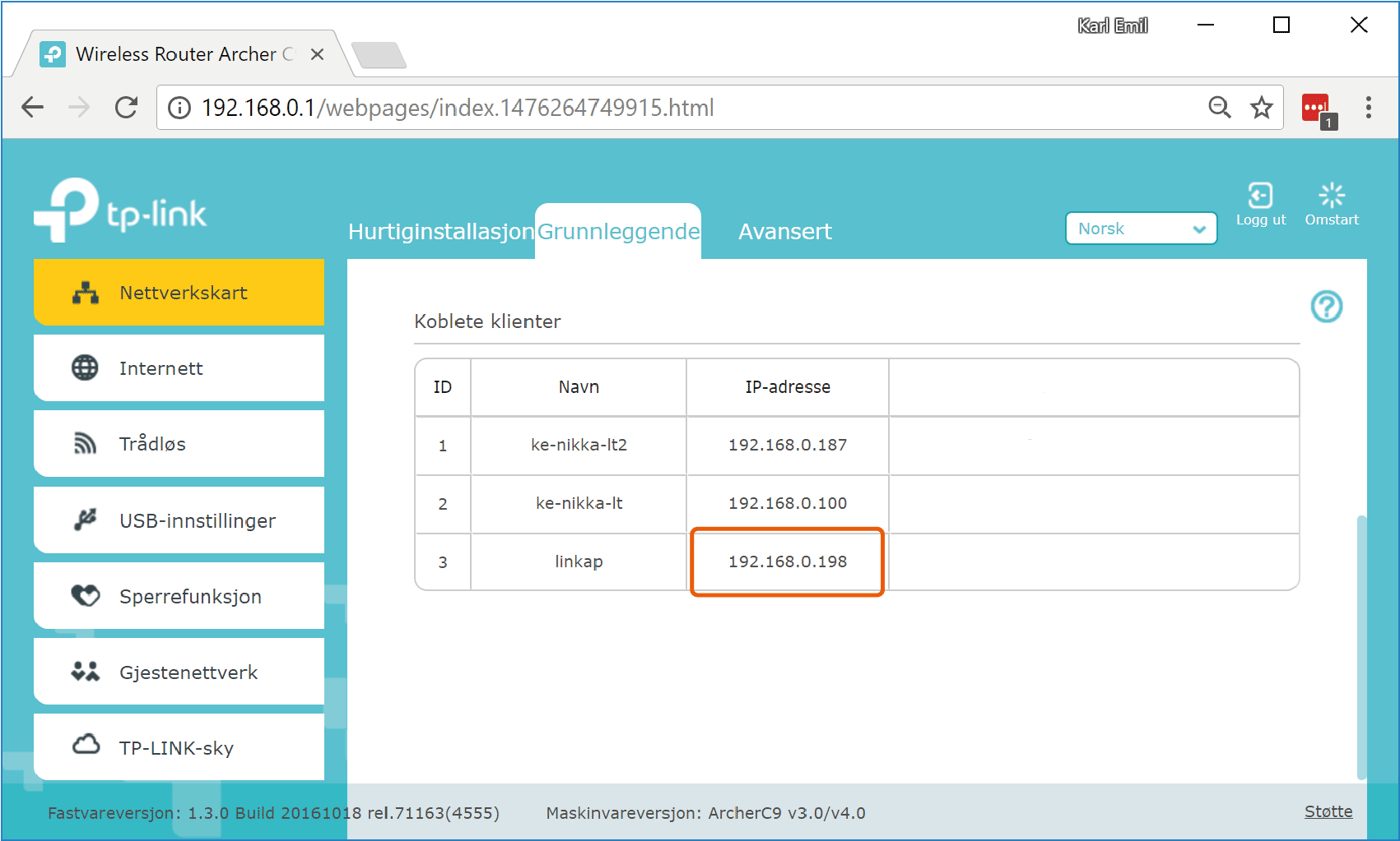
Task: Open the Chrome three-dot menu
Action: 1369,107
